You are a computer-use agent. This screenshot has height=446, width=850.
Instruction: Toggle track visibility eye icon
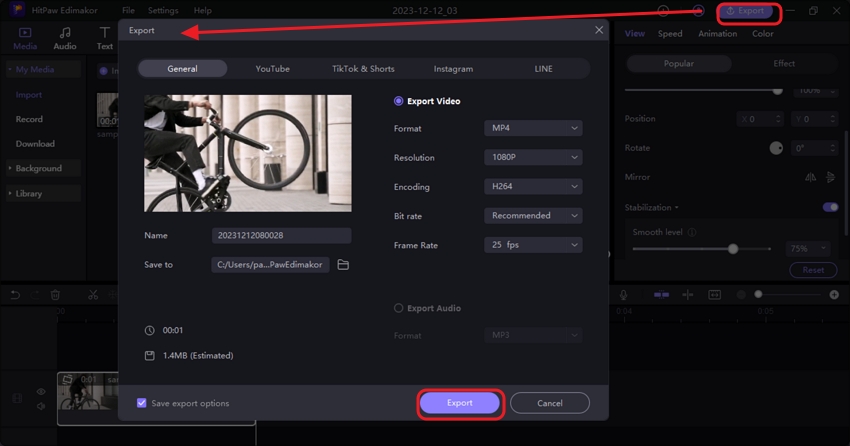pyautogui.click(x=41, y=391)
